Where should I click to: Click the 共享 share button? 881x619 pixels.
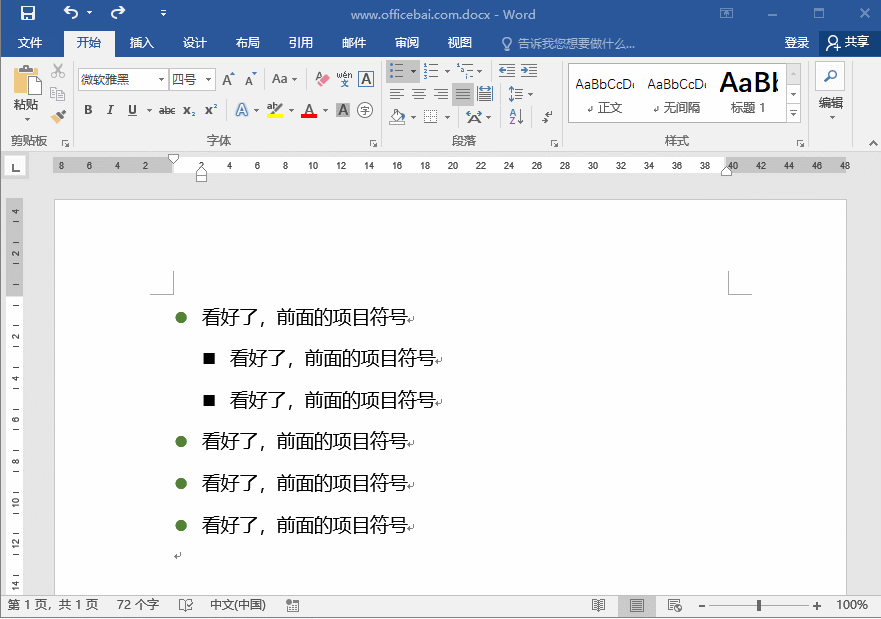click(849, 43)
